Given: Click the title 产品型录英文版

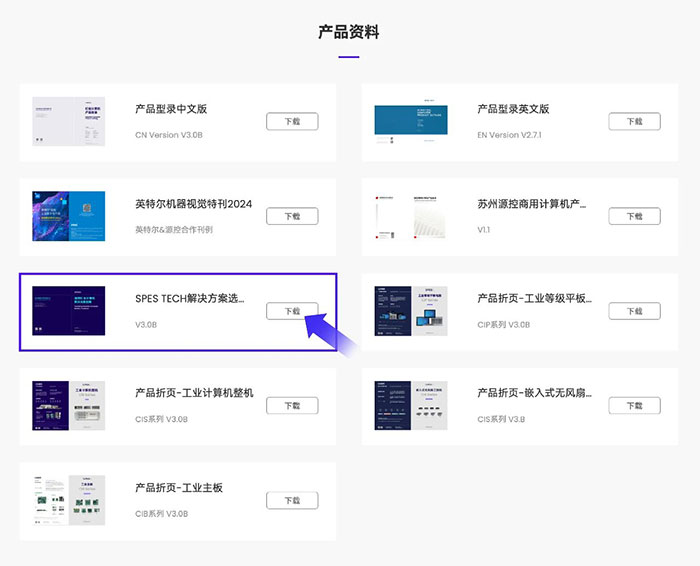Looking at the screenshot, I should pyautogui.click(x=513, y=109).
